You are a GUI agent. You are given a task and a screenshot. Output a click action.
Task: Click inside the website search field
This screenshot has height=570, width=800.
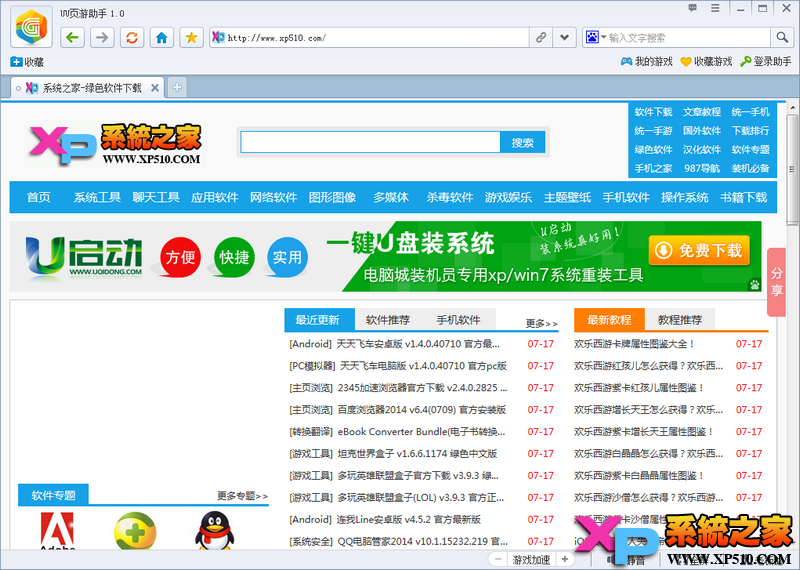pyautogui.click(x=370, y=142)
